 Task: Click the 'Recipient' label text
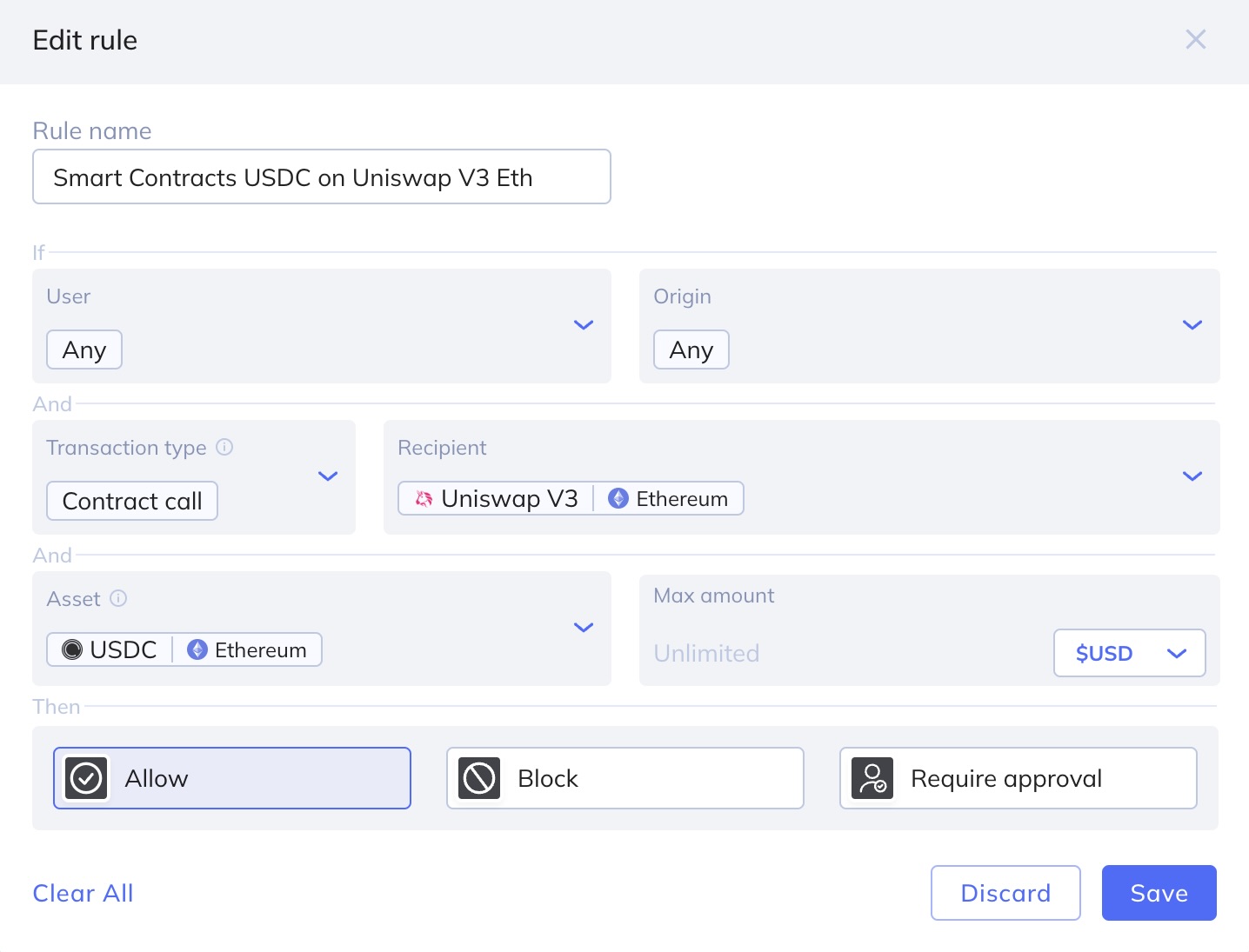tap(442, 447)
